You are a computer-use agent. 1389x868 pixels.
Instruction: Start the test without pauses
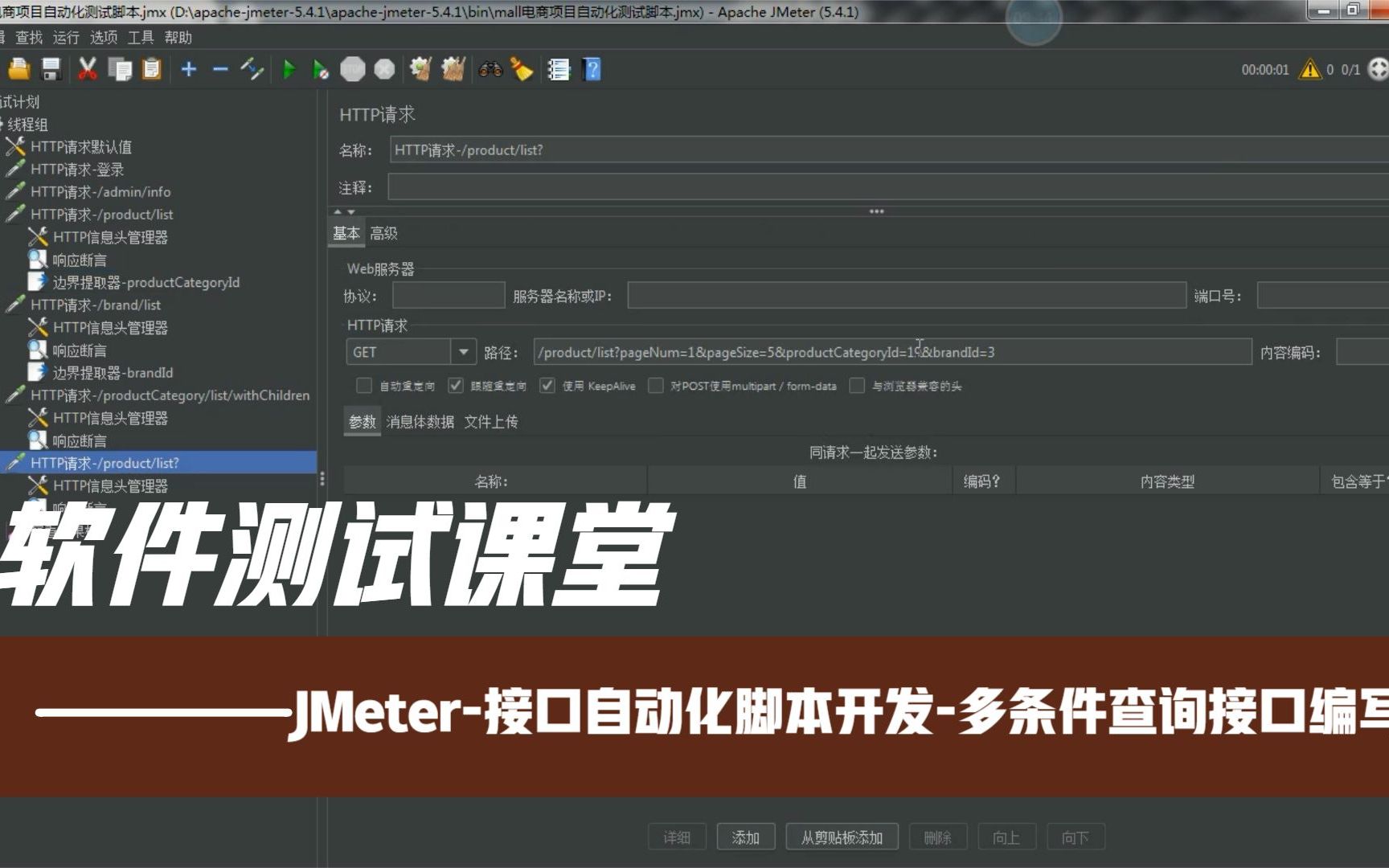click(x=321, y=70)
